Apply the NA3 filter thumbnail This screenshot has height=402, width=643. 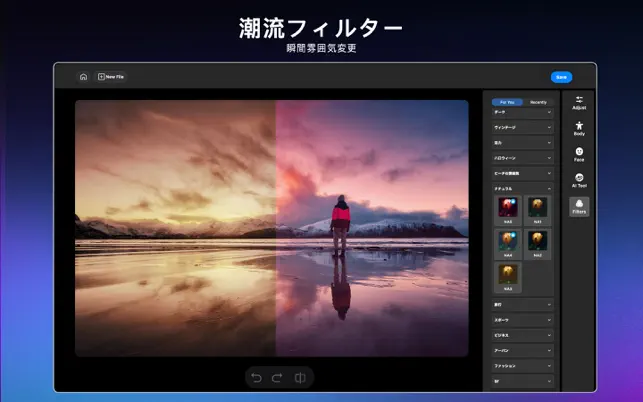508,278
